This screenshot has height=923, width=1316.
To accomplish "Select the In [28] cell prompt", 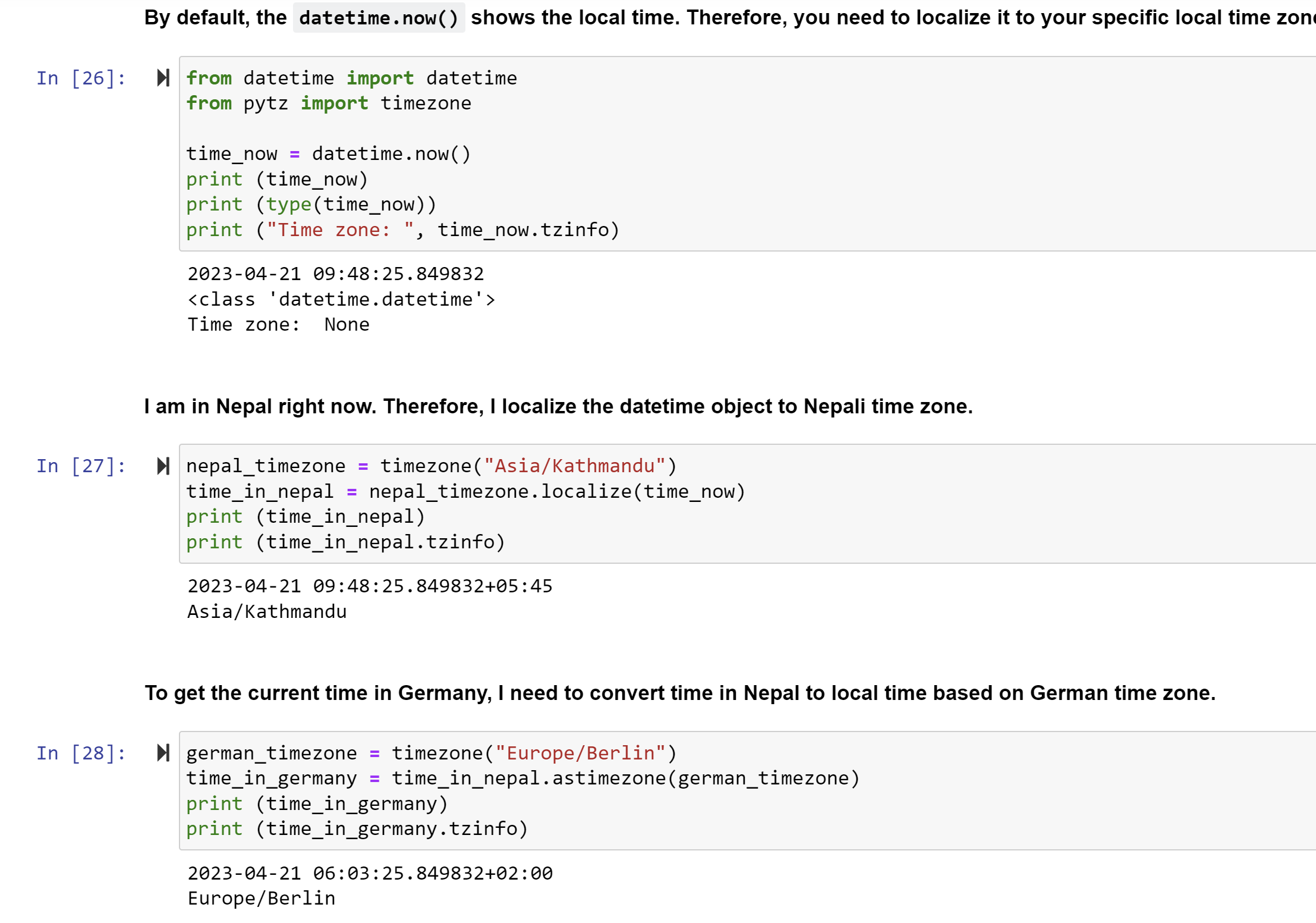I will pos(81,753).
